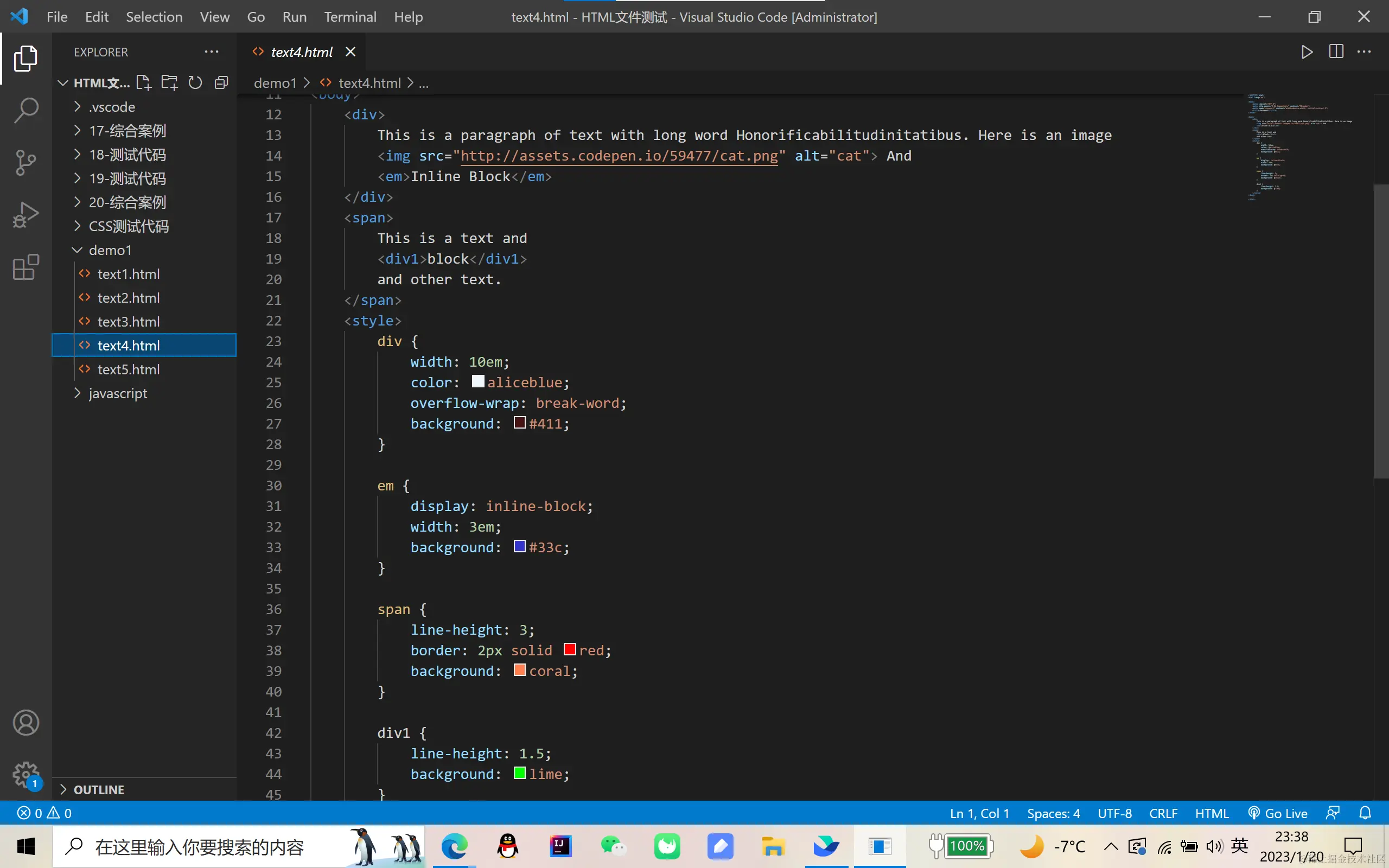This screenshot has width=1389, height=868.
Task: Click the coral color swatch in editor
Action: [x=519, y=671]
